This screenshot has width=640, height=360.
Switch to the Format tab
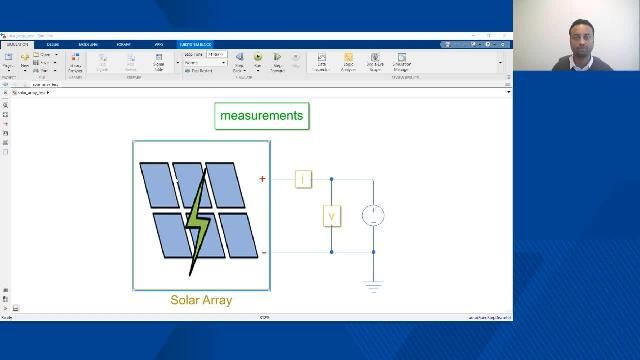124,44
